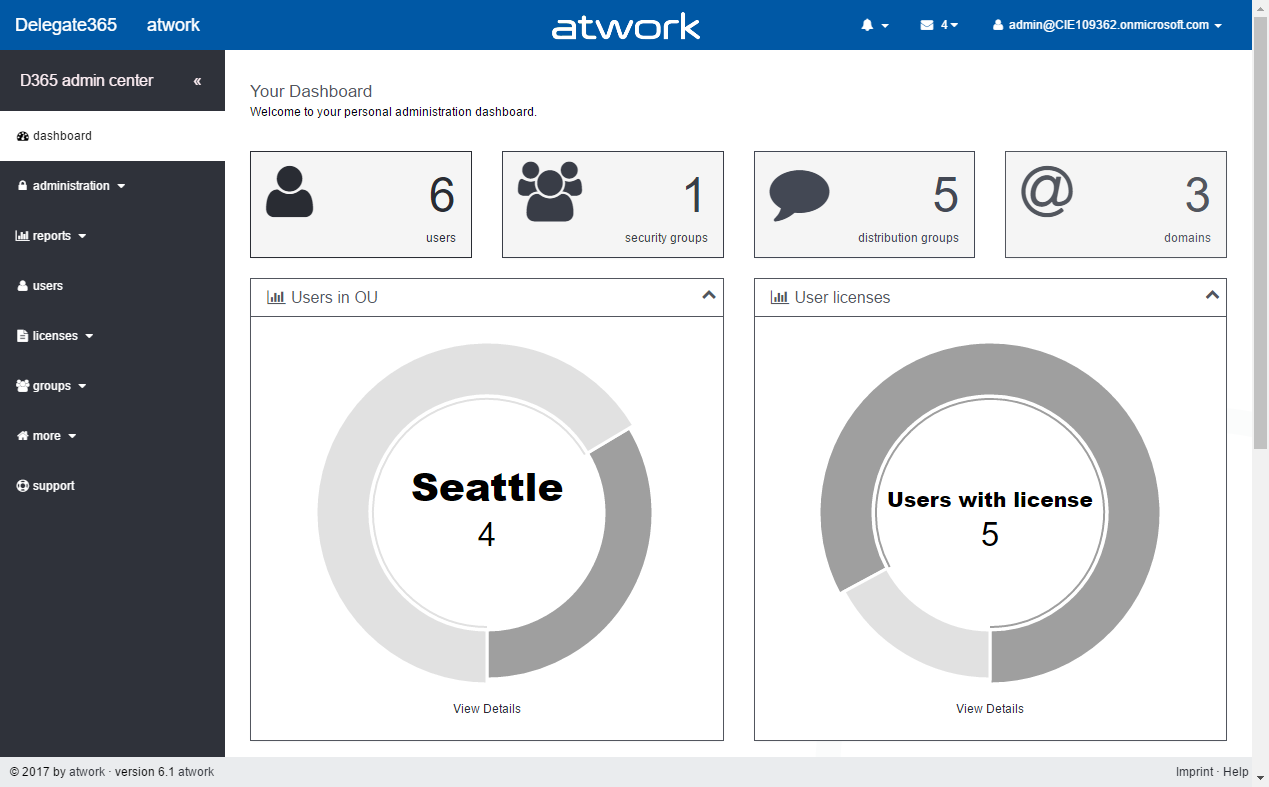Click the person icon next to users menu
Screen dimensions: 1269x787
[x=22, y=286]
